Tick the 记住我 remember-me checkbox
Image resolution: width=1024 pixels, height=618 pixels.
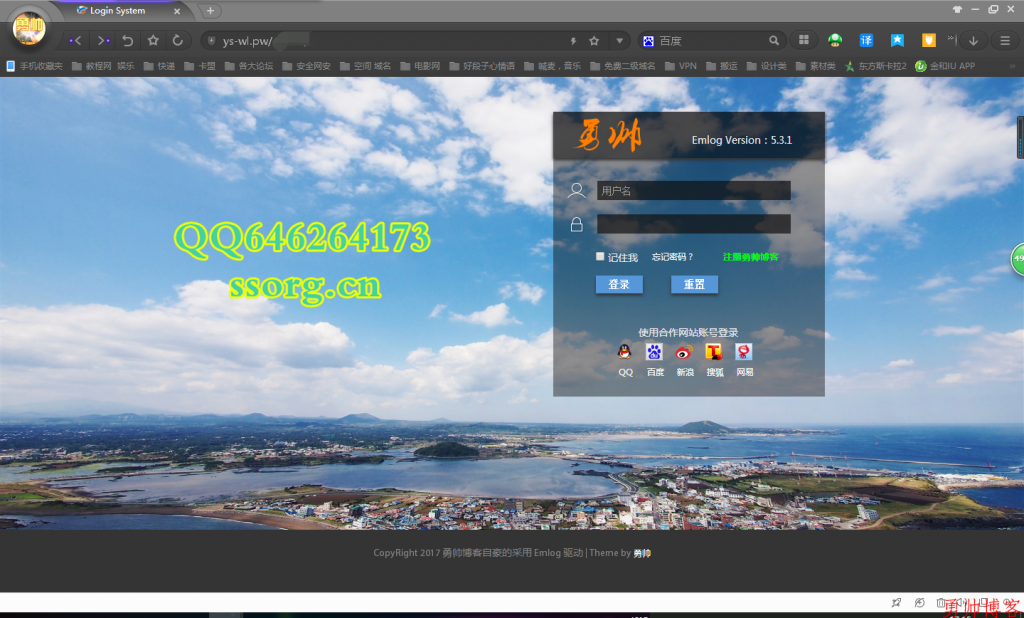click(600, 257)
